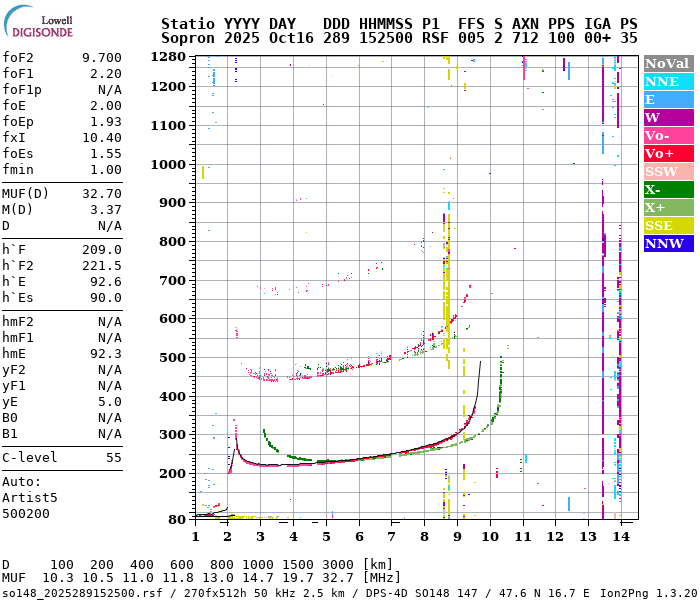Click the Vo- pink legend entry
Screen dimensions: 700x600
[x=667, y=135]
